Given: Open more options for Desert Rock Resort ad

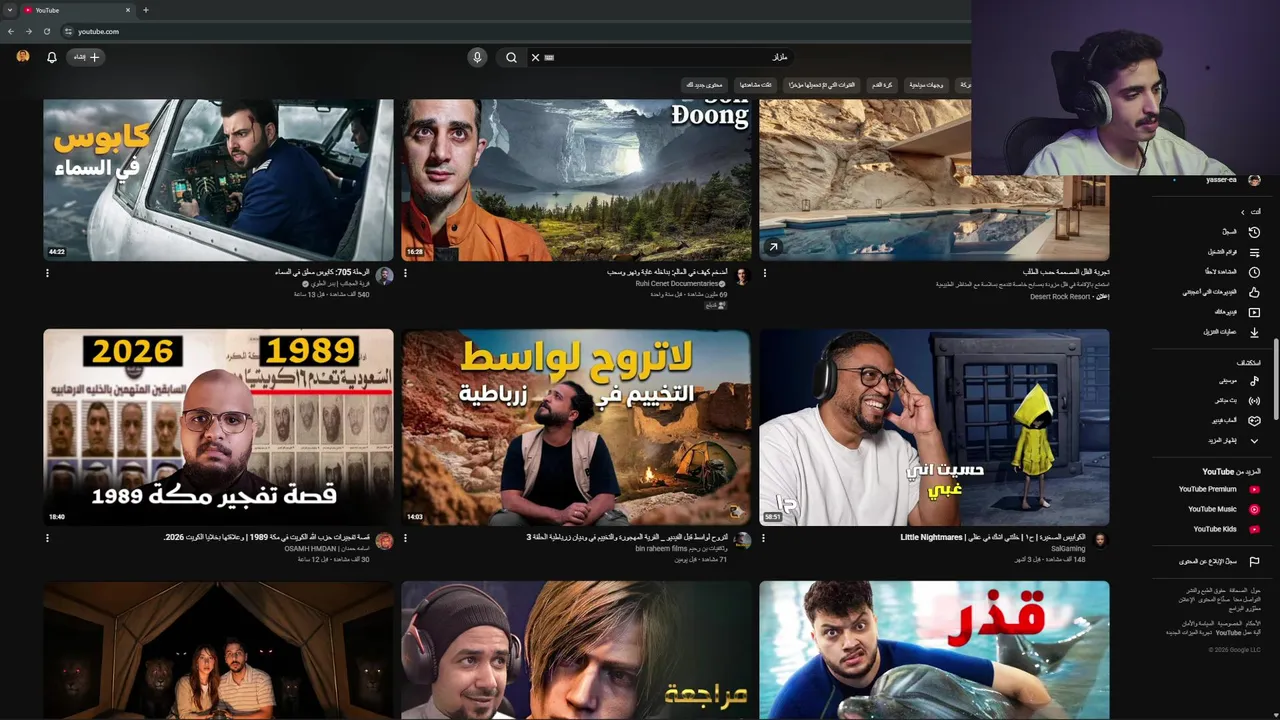Looking at the screenshot, I should [765, 272].
